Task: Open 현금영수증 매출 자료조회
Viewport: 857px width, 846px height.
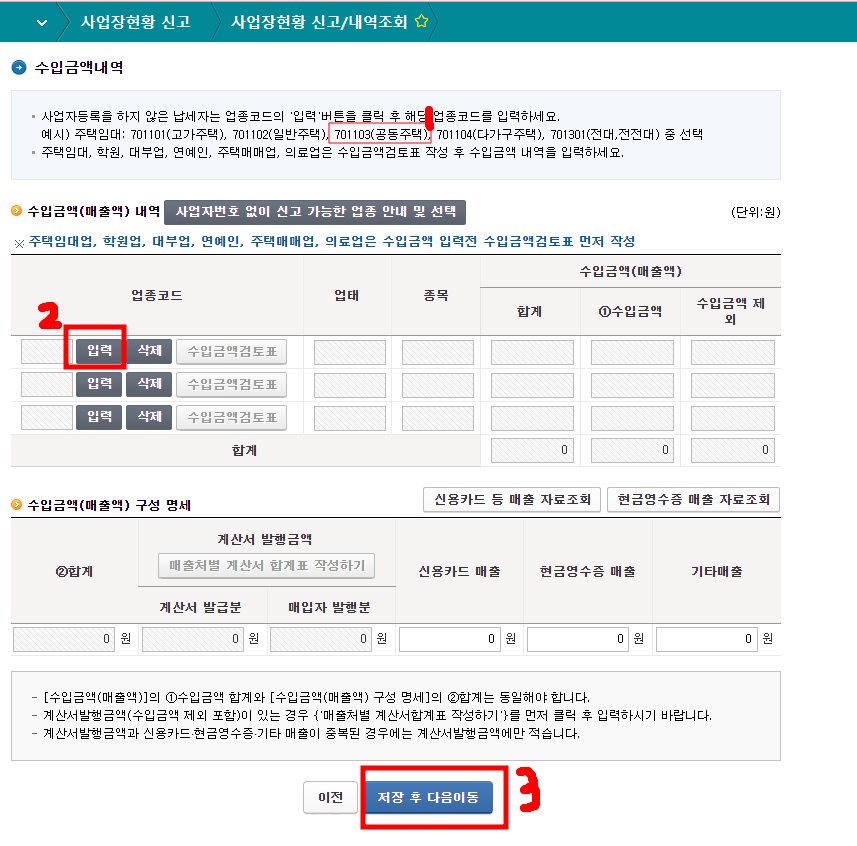Action: point(693,498)
